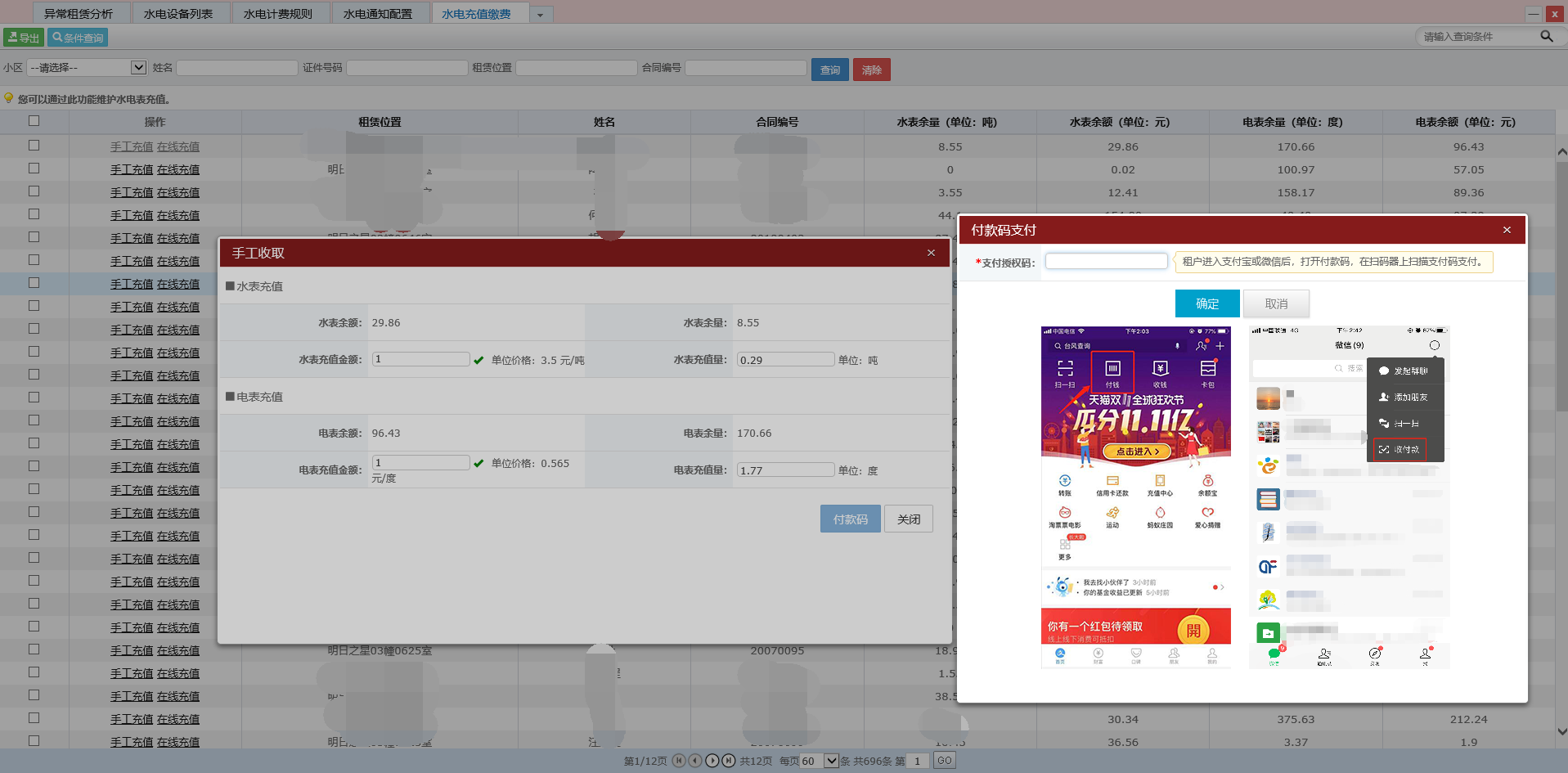Check row with 电表余额 57.05
Viewport: 1568px width, 773px height.
tap(34, 168)
